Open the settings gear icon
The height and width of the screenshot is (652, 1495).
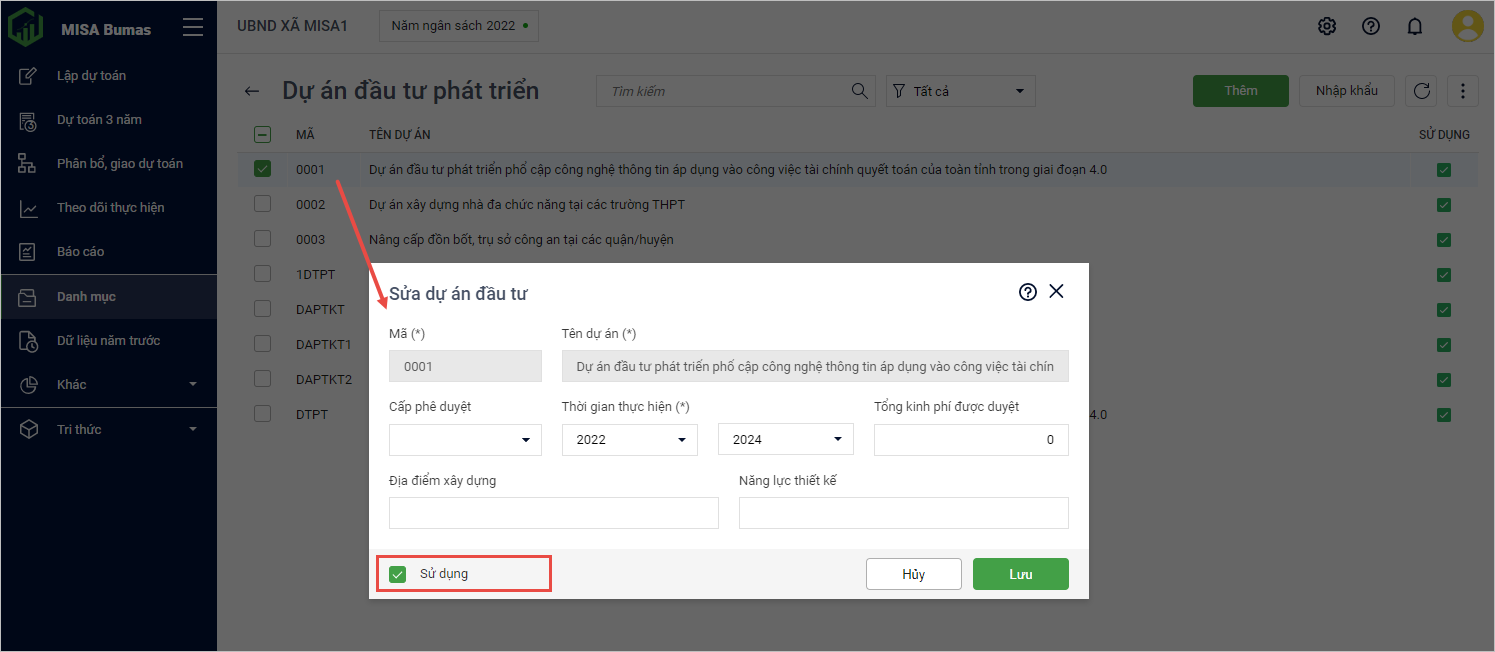click(1327, 27)
